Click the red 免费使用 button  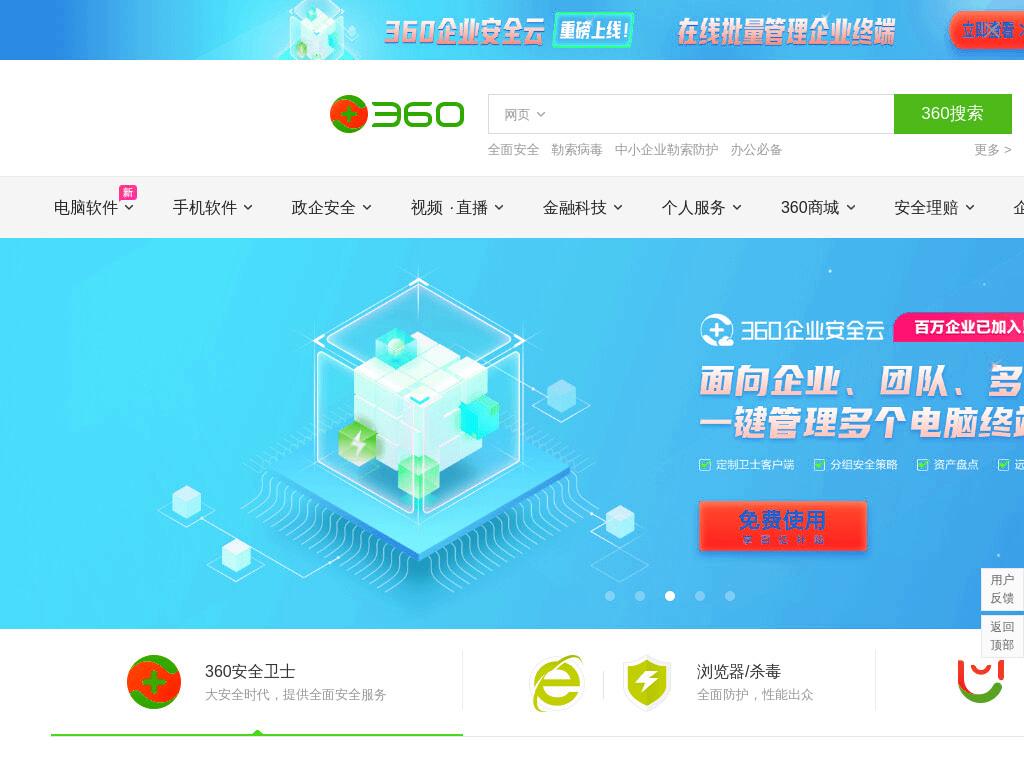click(783, 526)
